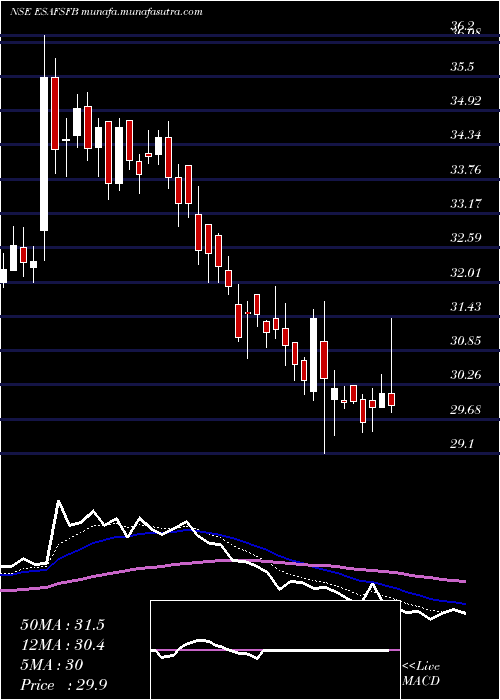The height and width of the screenshot is (700, 500).
Task: Select the 34.92 price axis label
Action: point(466,101)
